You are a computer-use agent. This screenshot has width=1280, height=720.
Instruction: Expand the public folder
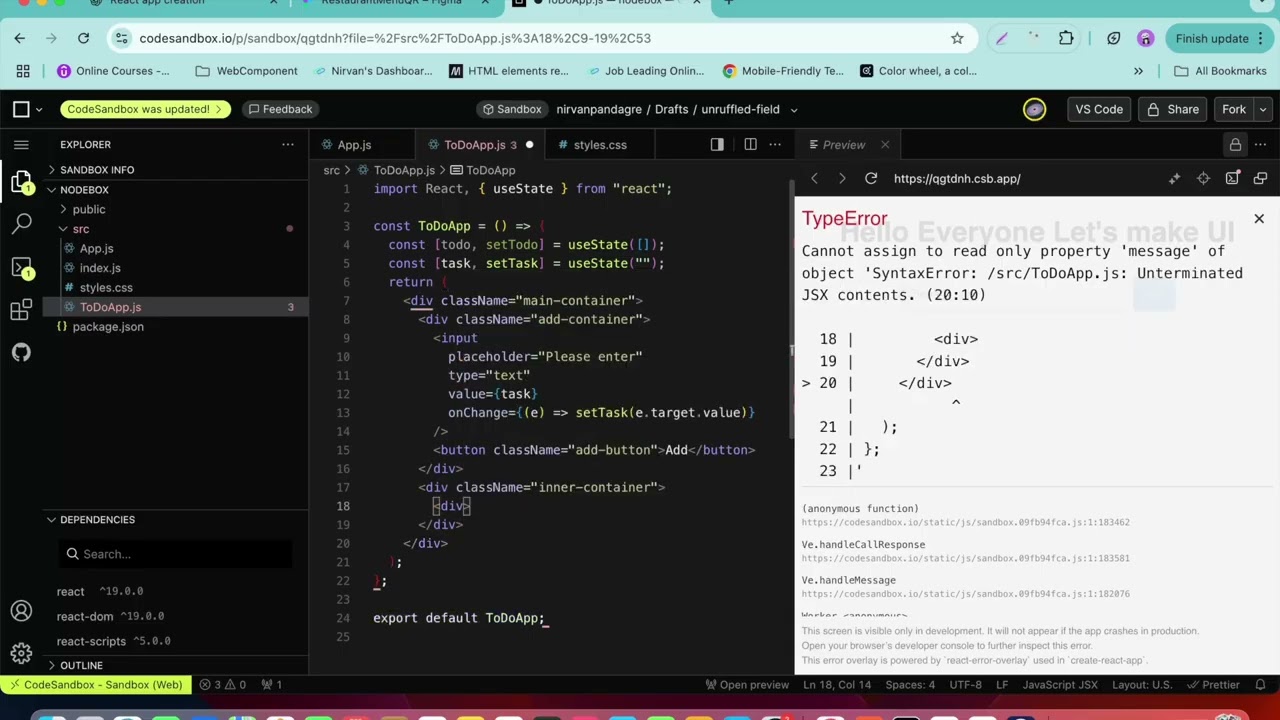tap(88, 209)
